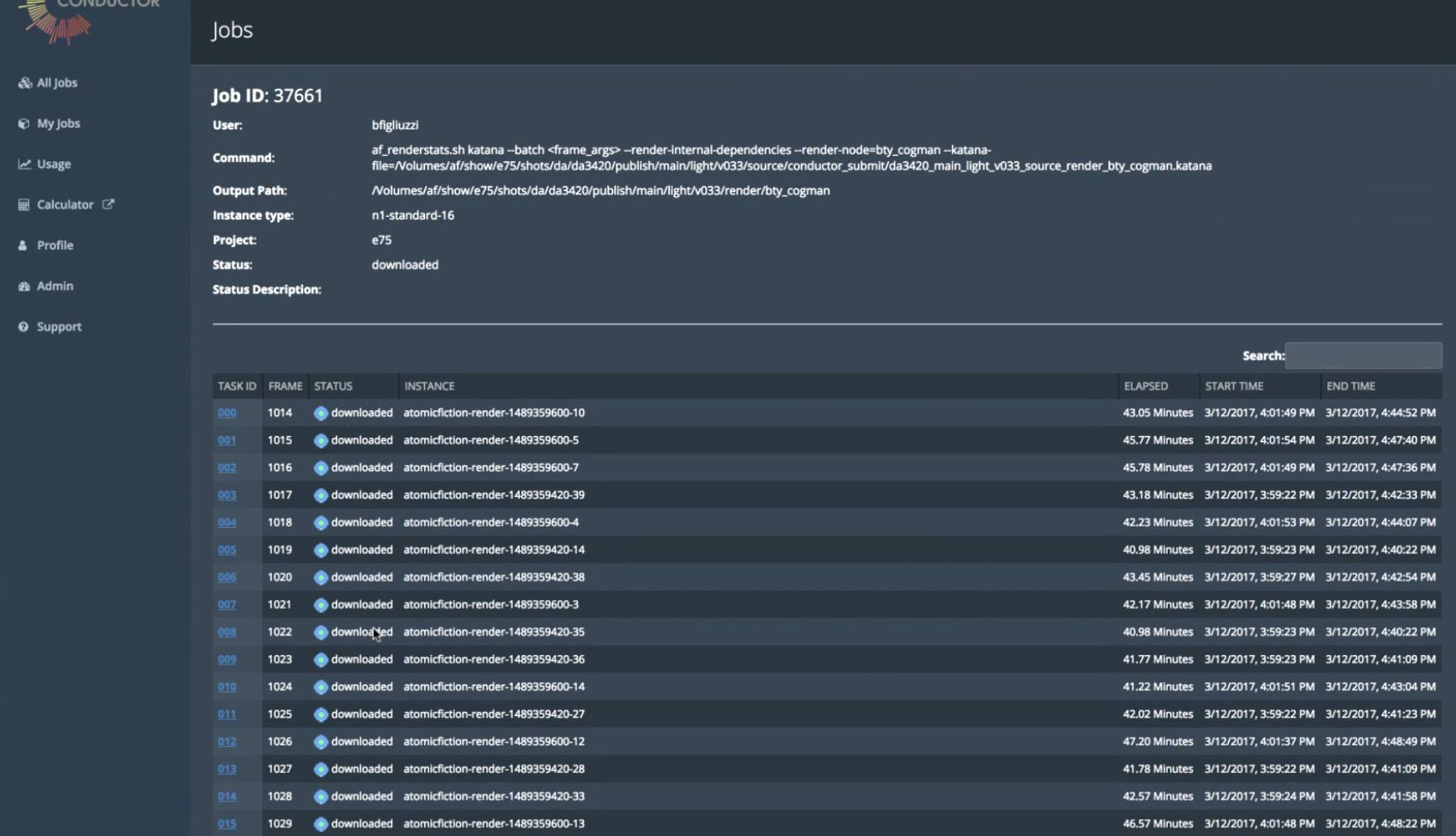
Task: Click status icon for frame 1025
Action: pos(321,715)
